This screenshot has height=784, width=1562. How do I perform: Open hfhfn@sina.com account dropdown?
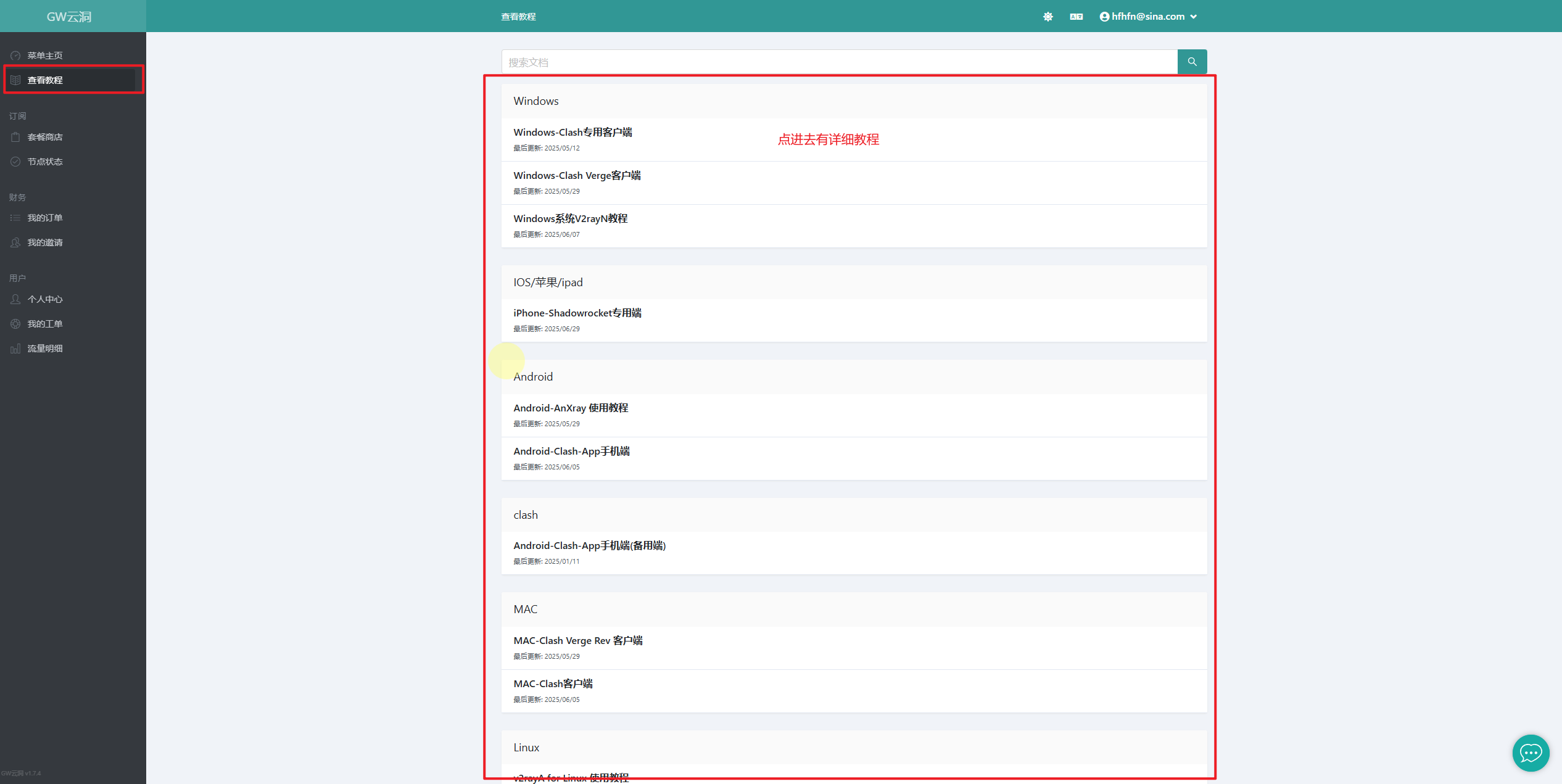(1148, 17)
